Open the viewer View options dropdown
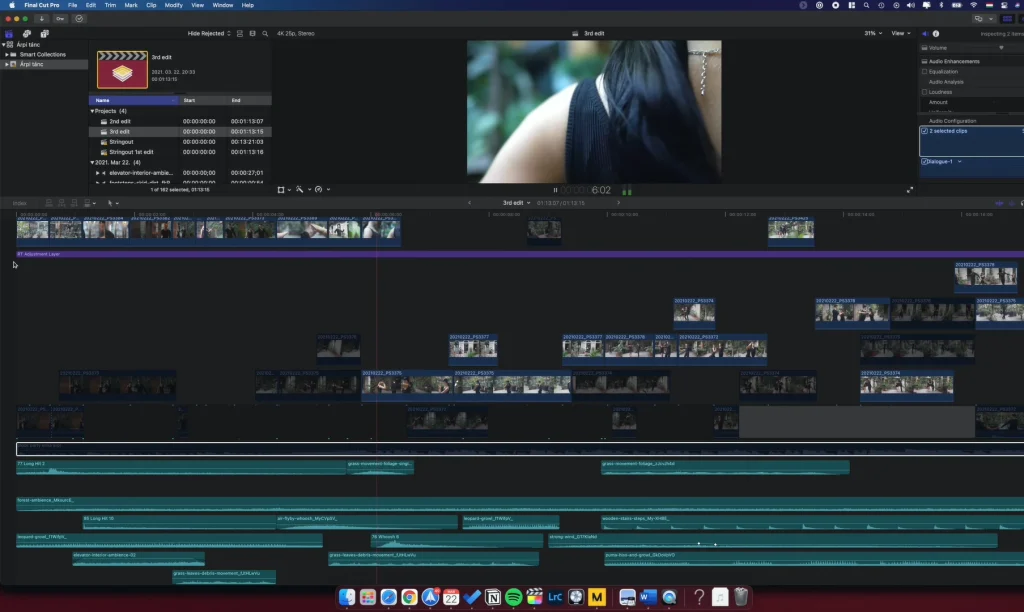Image resolution: width=1024 pixels, height=612 pixels. pyautogui.click(x=901, y=33)
